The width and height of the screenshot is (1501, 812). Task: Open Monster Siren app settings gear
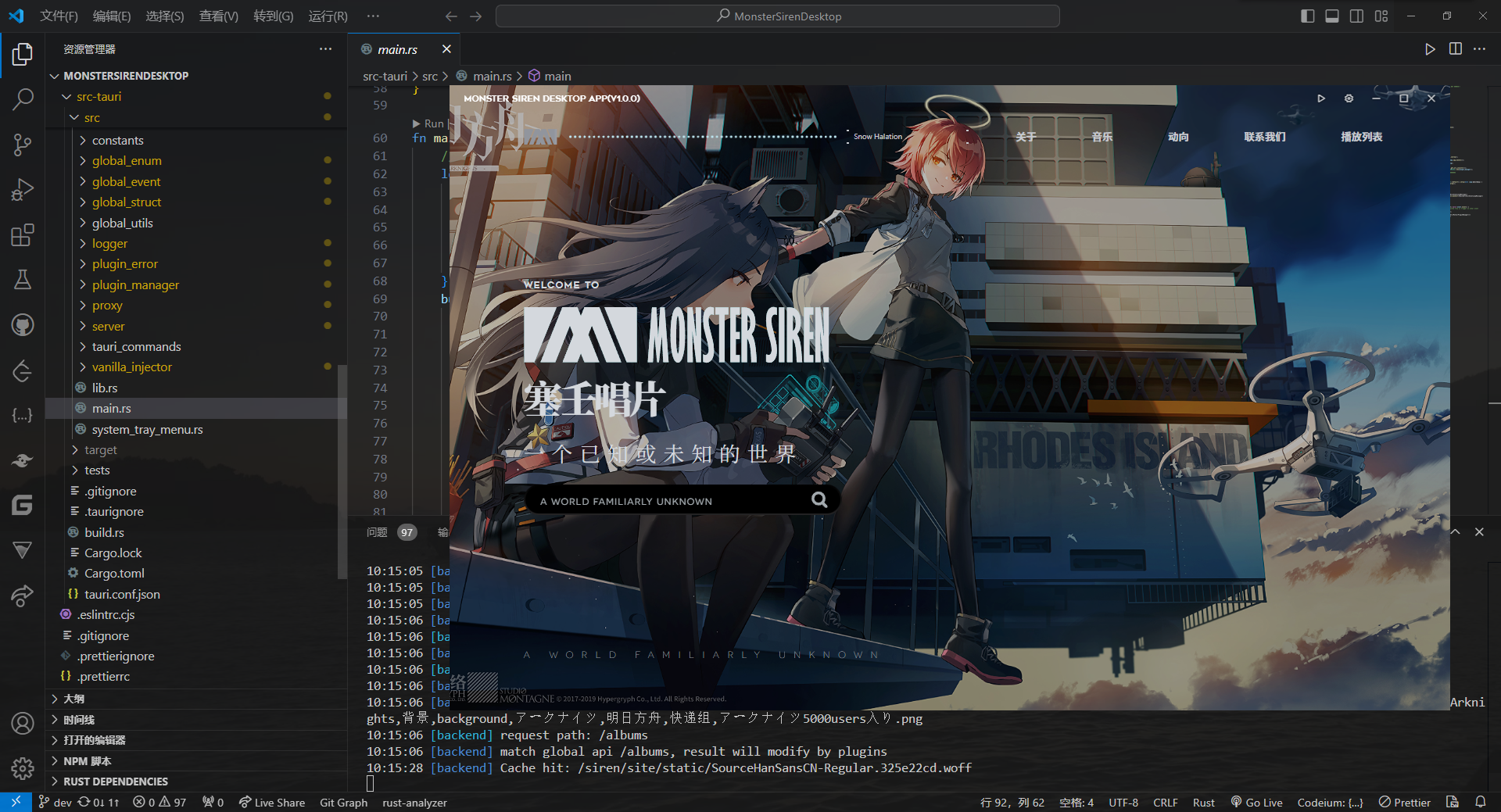coord(1349,98)
